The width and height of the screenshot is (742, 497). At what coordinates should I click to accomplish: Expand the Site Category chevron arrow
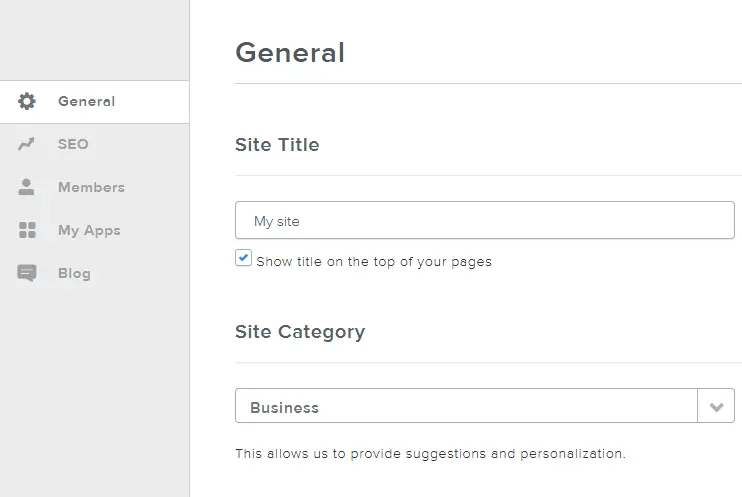(716, 407)
